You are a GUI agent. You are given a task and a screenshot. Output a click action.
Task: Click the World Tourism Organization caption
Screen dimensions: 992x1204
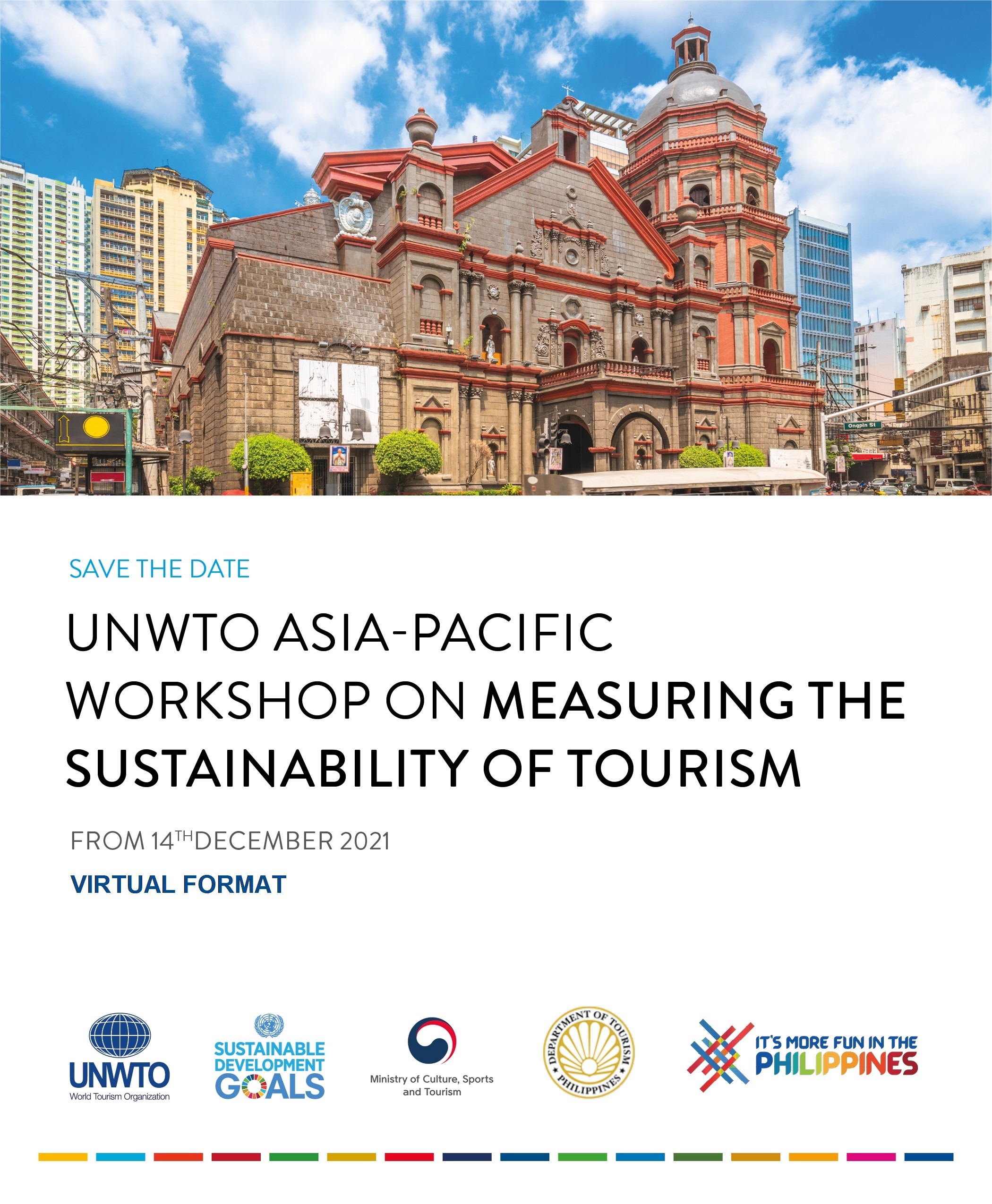(120, 1097)
